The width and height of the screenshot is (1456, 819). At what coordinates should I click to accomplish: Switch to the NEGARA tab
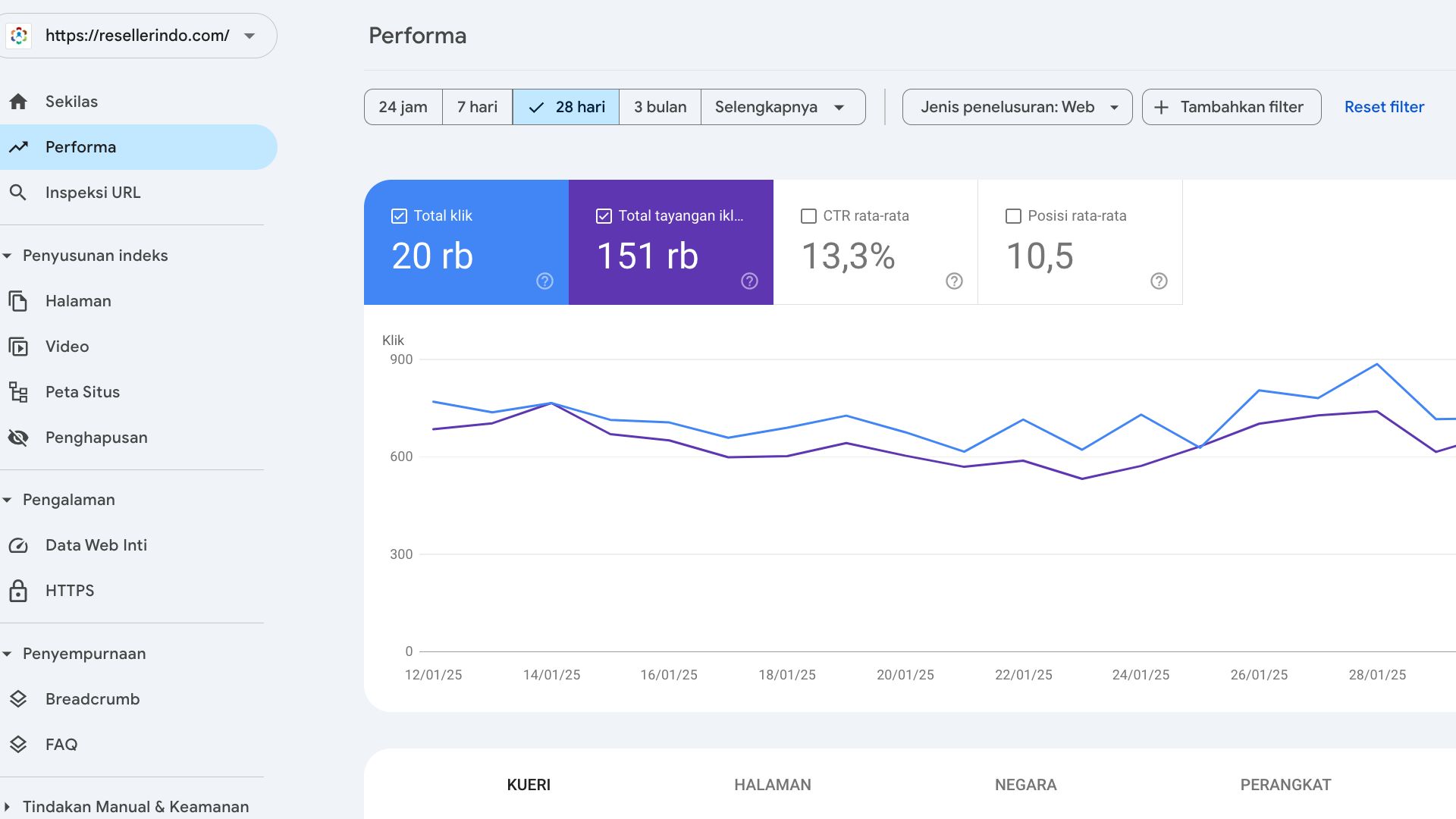click(x=1025, y=785)
